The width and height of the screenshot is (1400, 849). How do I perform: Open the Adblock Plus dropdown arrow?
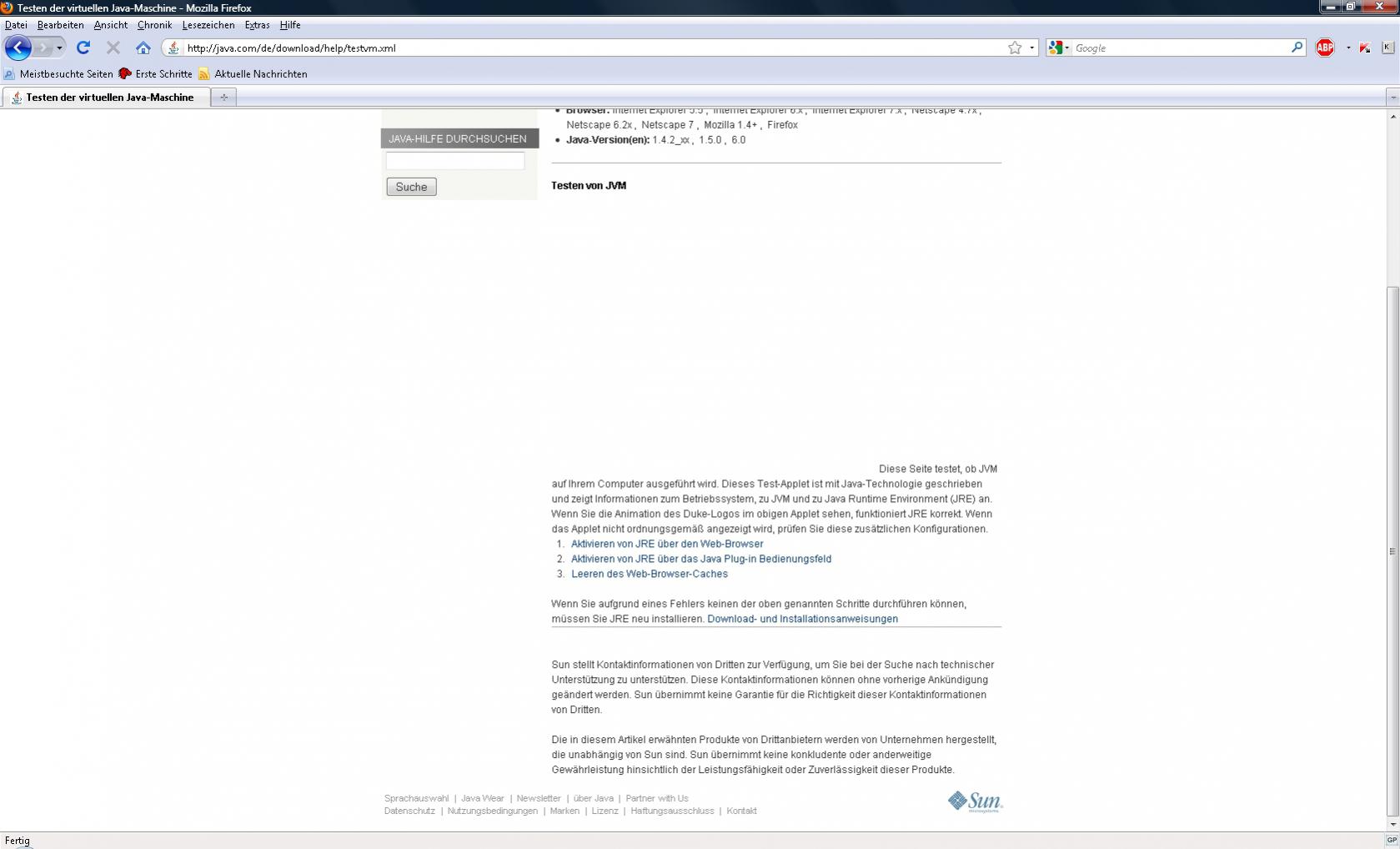pyautogui.click(x=1347, y=48)
